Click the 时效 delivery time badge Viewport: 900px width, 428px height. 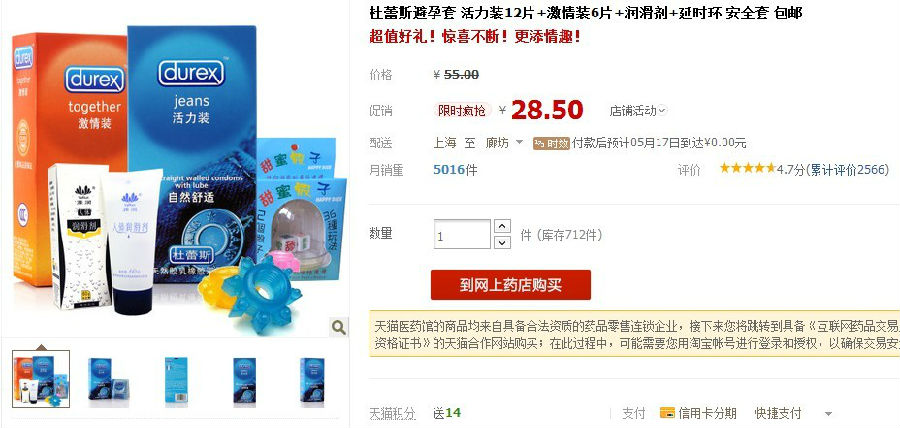coord(551,143)
